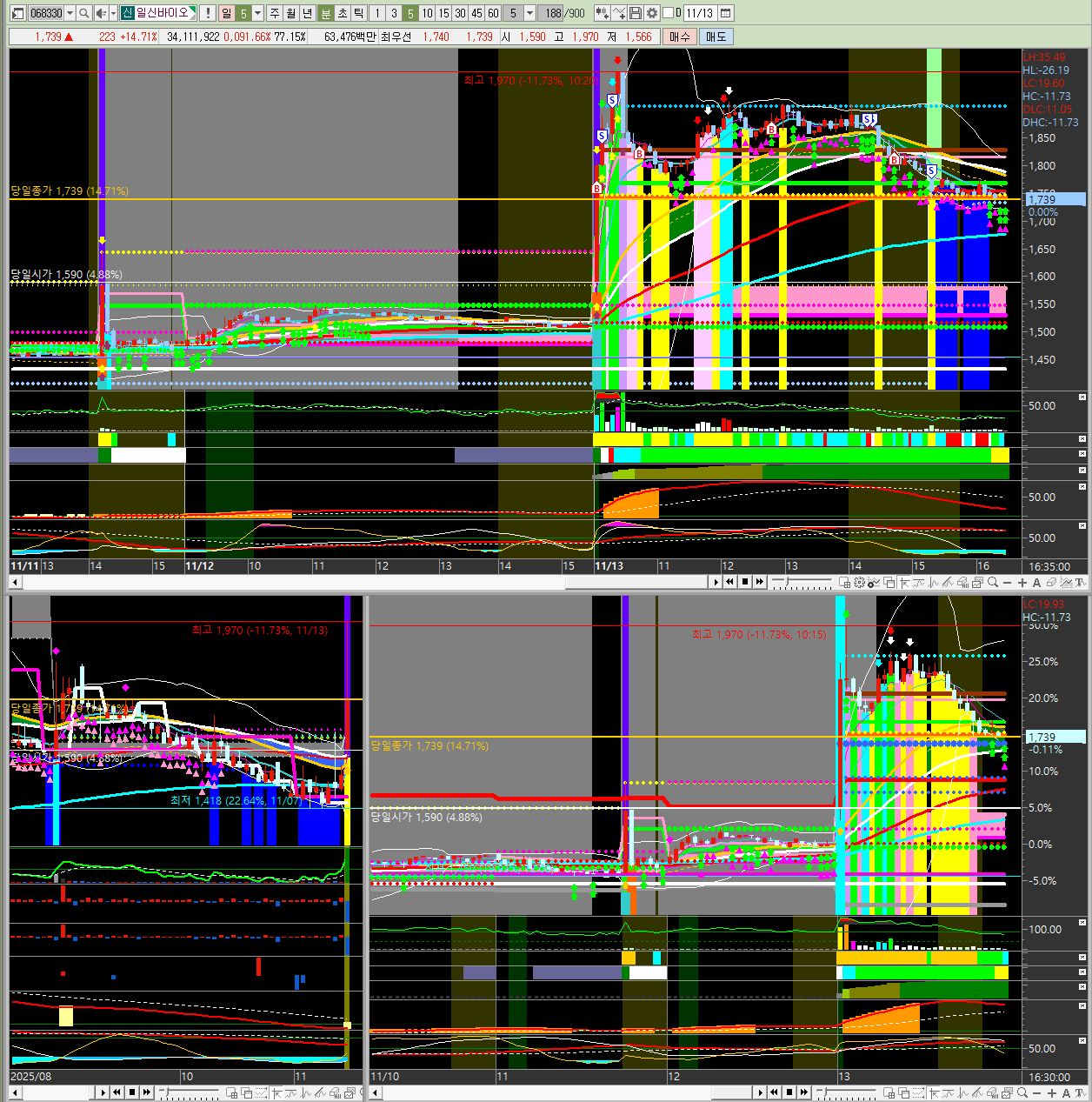Expand the dropdown beside the 188 count field

pos(529,13)
